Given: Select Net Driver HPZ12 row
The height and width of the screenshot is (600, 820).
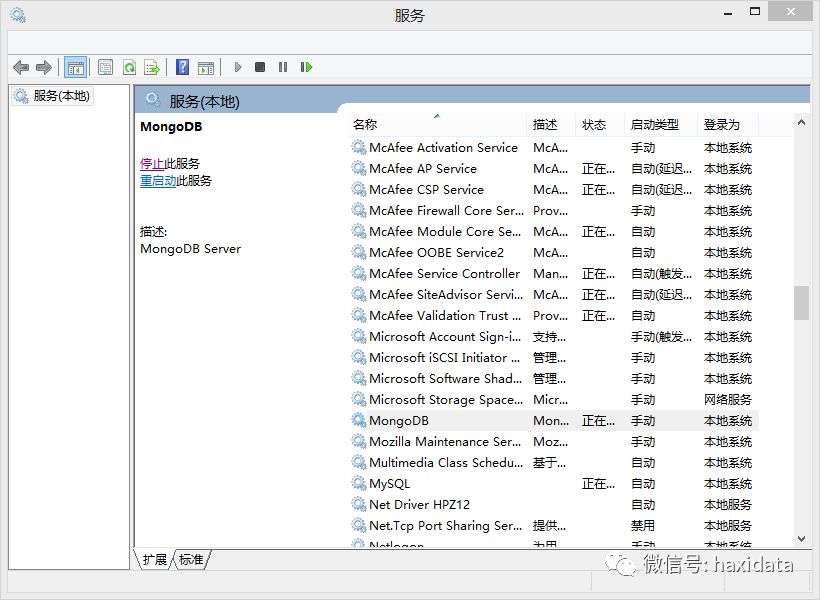Looking at the screenshot, I should pos(553,504).
